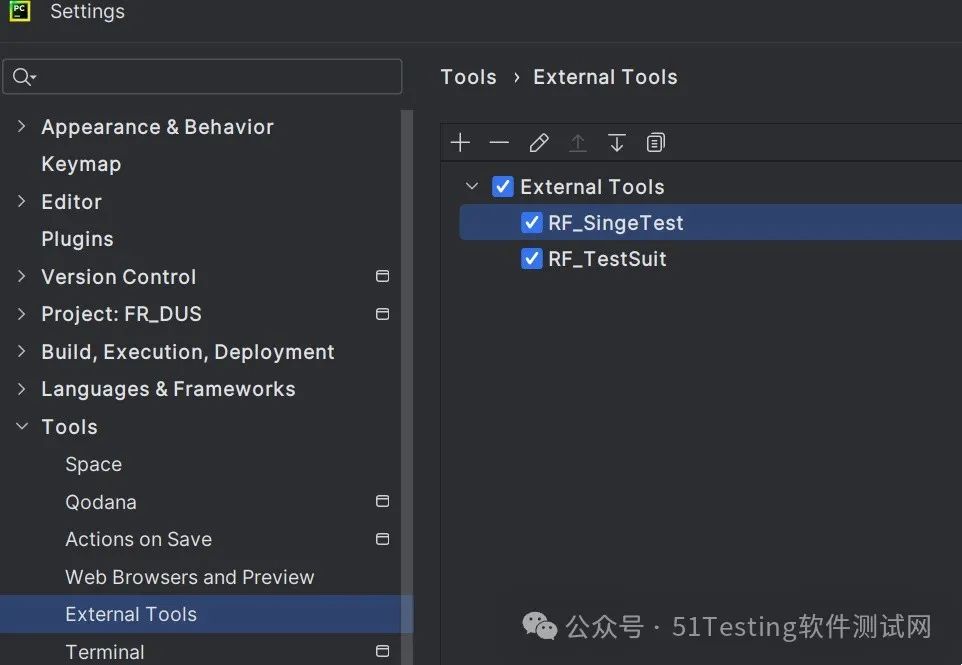Open Actions on Save settings
Screen dimensions: 962x665
(138, 539)
